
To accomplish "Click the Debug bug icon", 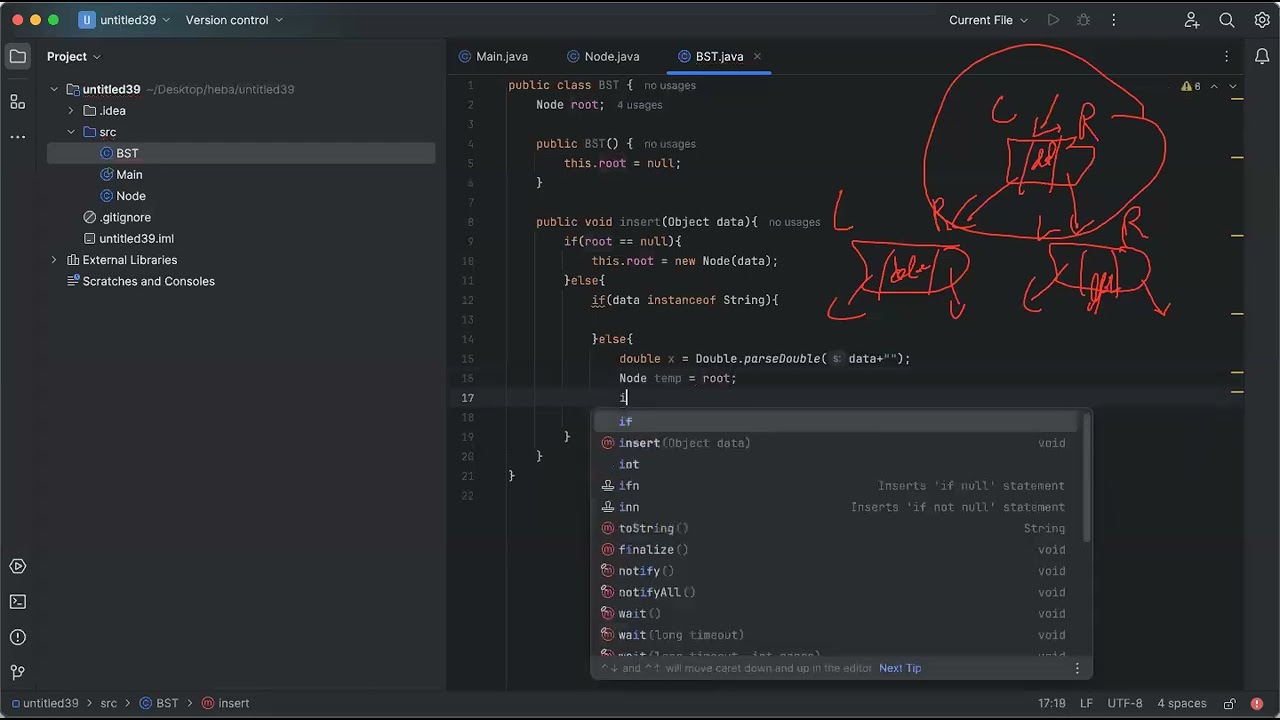I will pos(1083,20).
